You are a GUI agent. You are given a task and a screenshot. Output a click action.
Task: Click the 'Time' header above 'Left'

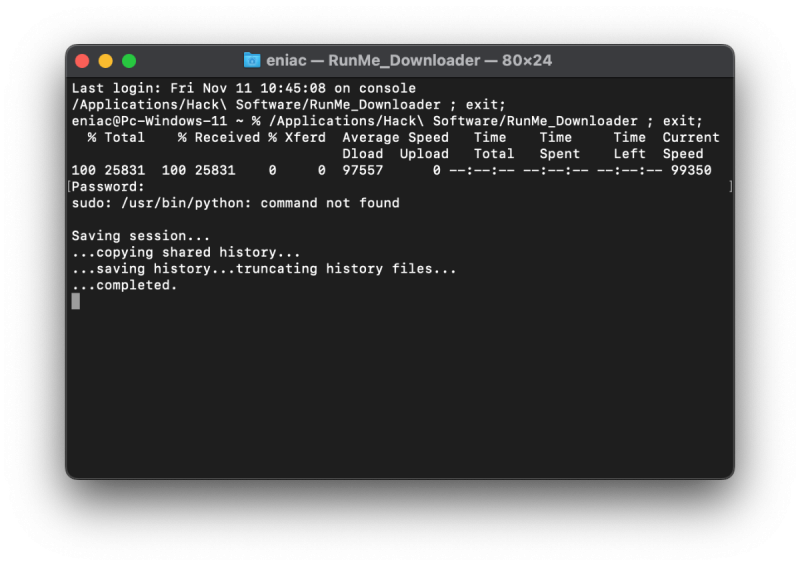tap(630, 137)
